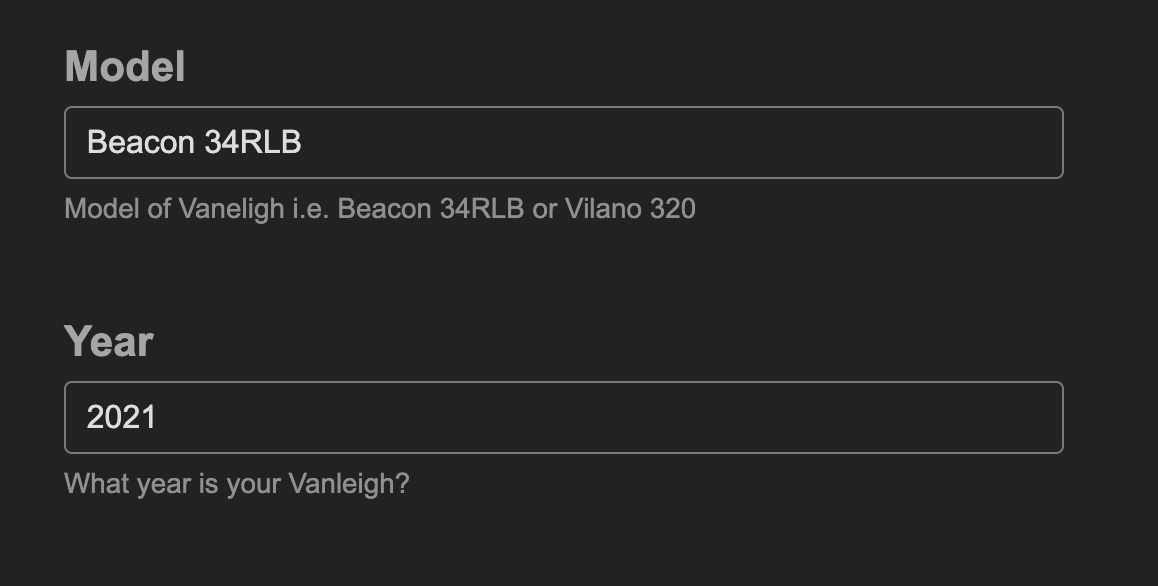This screenshot has height=586, width=1158.
Task: Click "34RLB" inside the Model input box
Action: click(253, 143)
